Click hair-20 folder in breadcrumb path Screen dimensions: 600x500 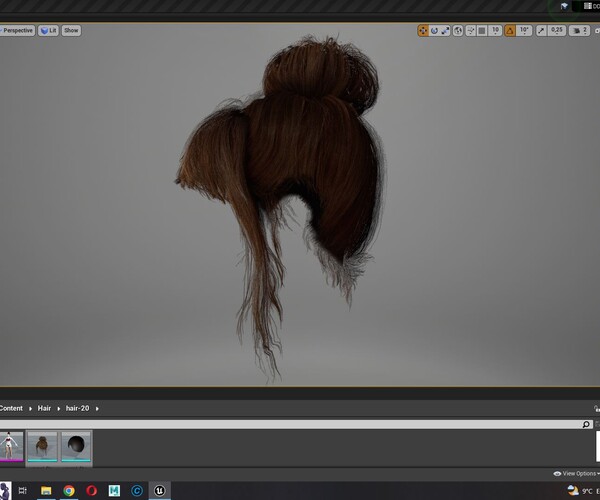click(x=77, y=408)
